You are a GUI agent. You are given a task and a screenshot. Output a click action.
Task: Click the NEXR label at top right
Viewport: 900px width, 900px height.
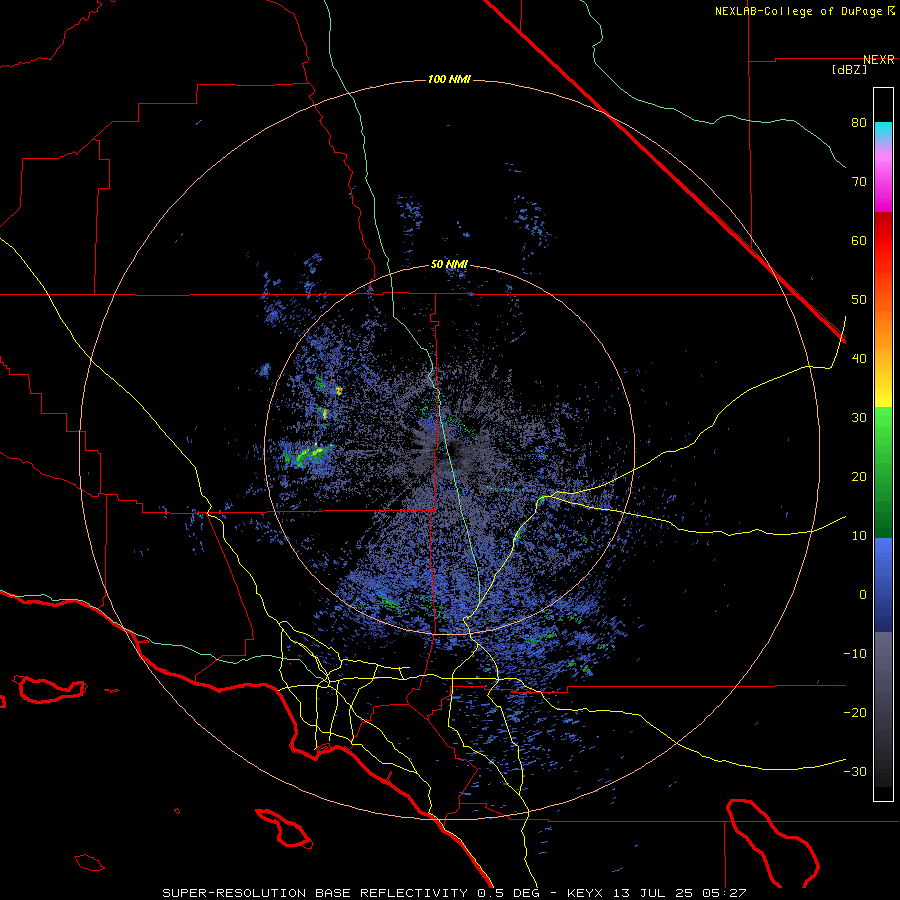point(879,60)
